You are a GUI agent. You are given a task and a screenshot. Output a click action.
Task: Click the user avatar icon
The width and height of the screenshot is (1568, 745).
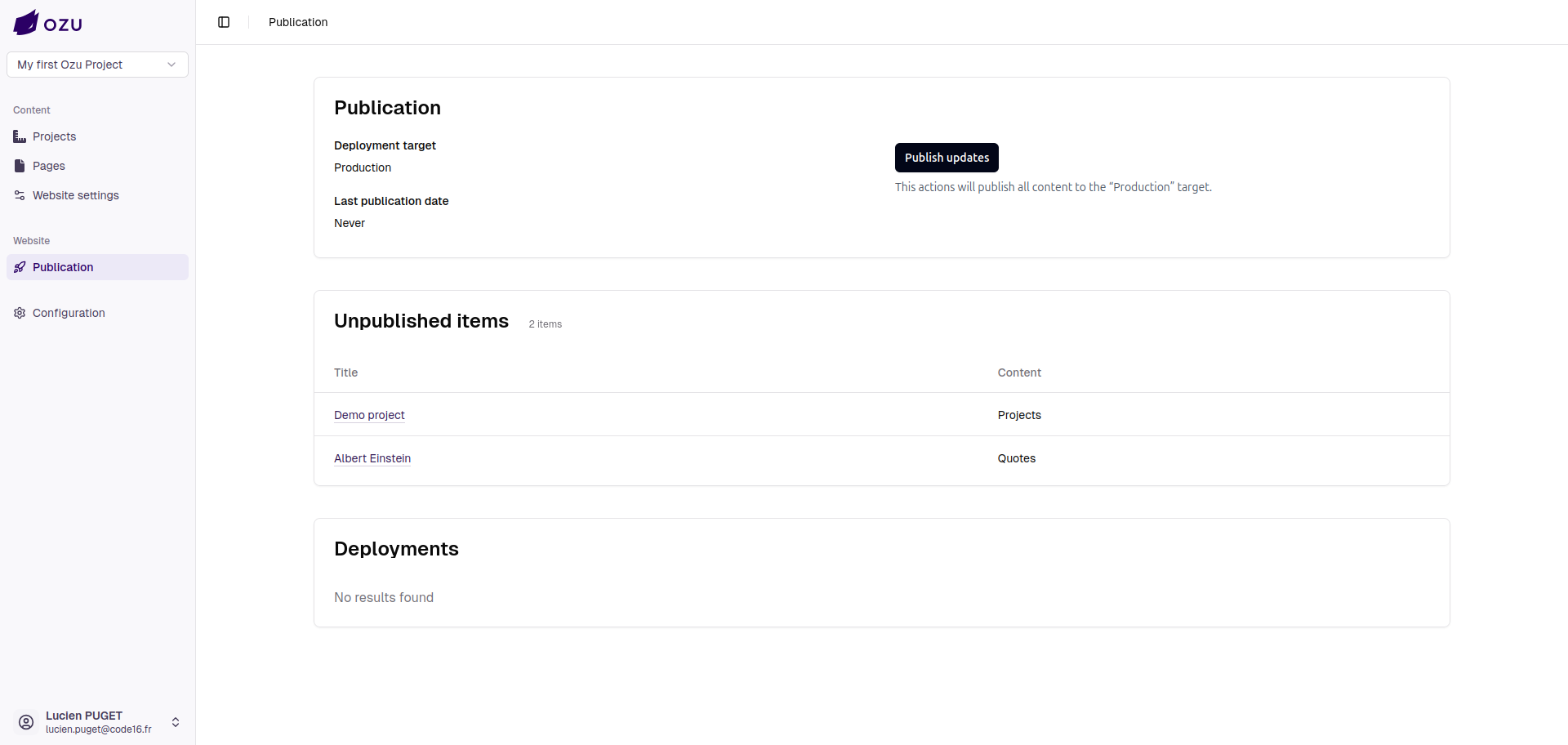(26, 722)
